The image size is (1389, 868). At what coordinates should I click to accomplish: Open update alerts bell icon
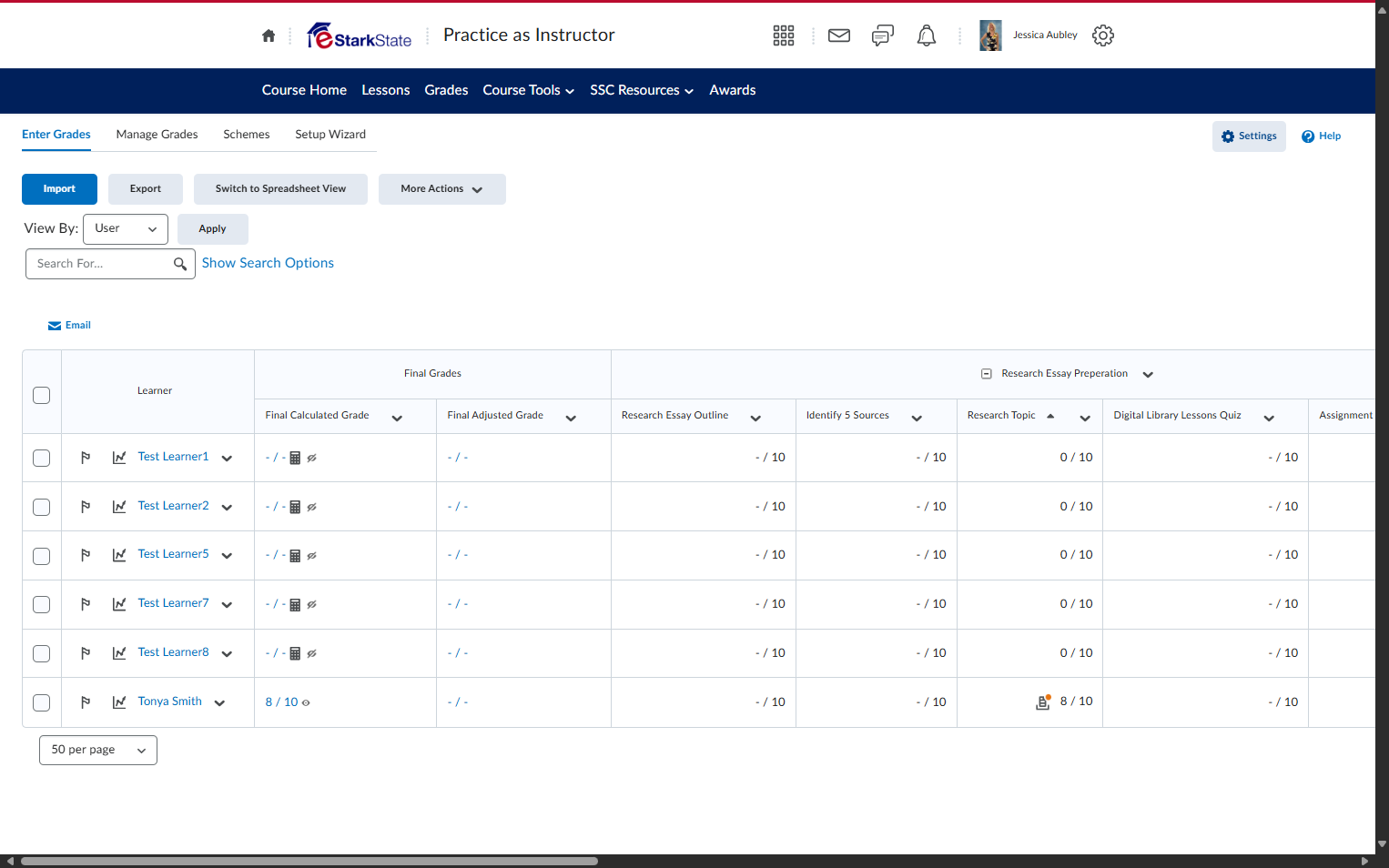click(927, 35)
